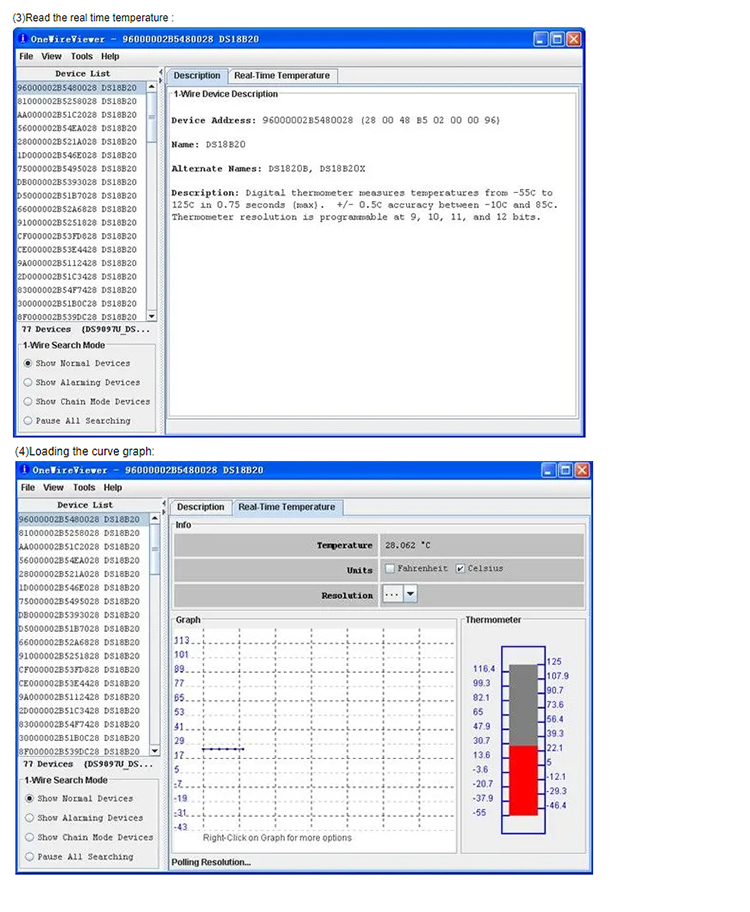This screenshot has width=750, height=912.
Task: Click 'Polling Resolution...' status text
Action: point(211,862)
